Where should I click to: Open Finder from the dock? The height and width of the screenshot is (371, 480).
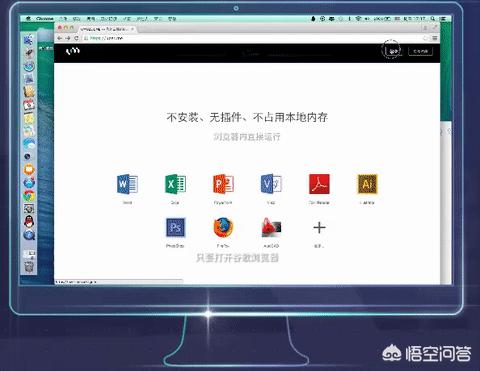point(29,40)
